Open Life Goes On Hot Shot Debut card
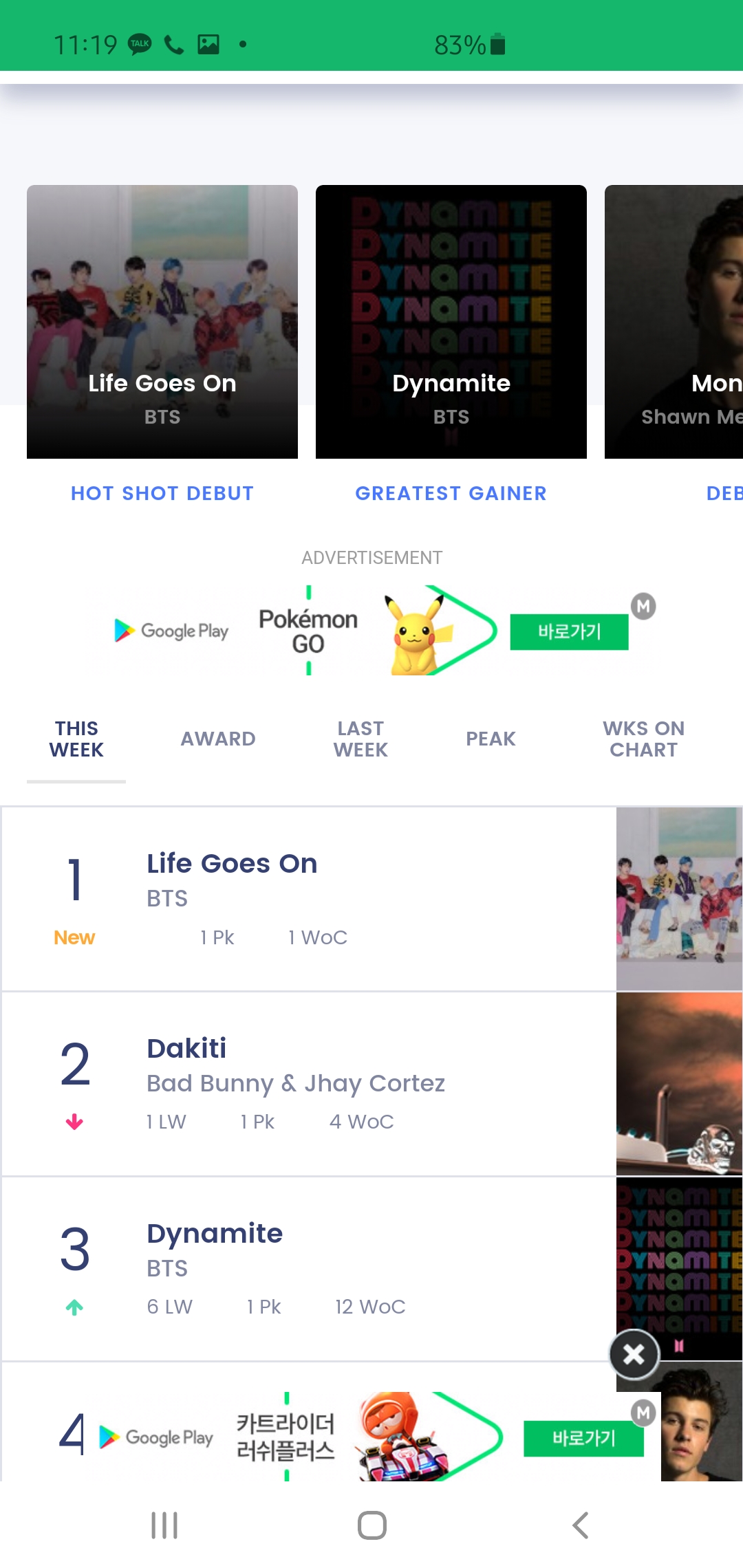 point(162,321)
